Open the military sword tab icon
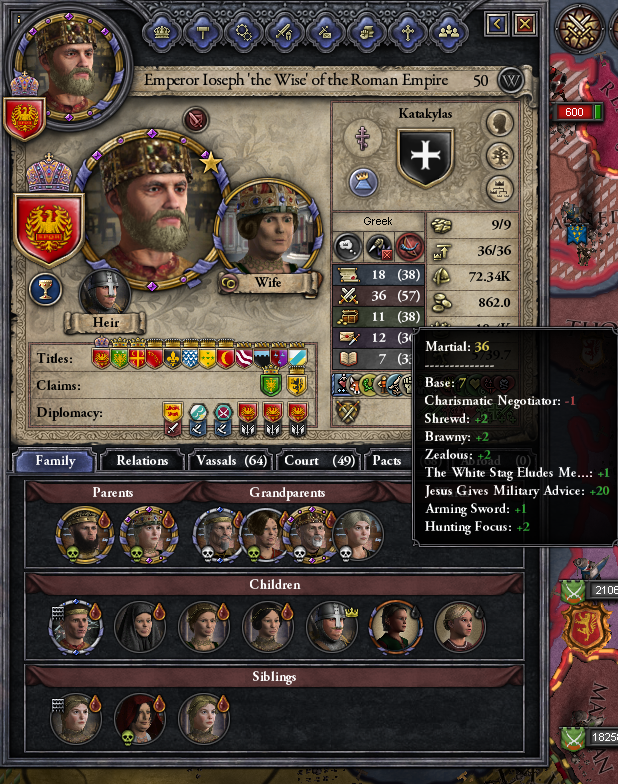The height and width of the screenshot is (784, 618). pyautogui.click(x=284, y=32)
